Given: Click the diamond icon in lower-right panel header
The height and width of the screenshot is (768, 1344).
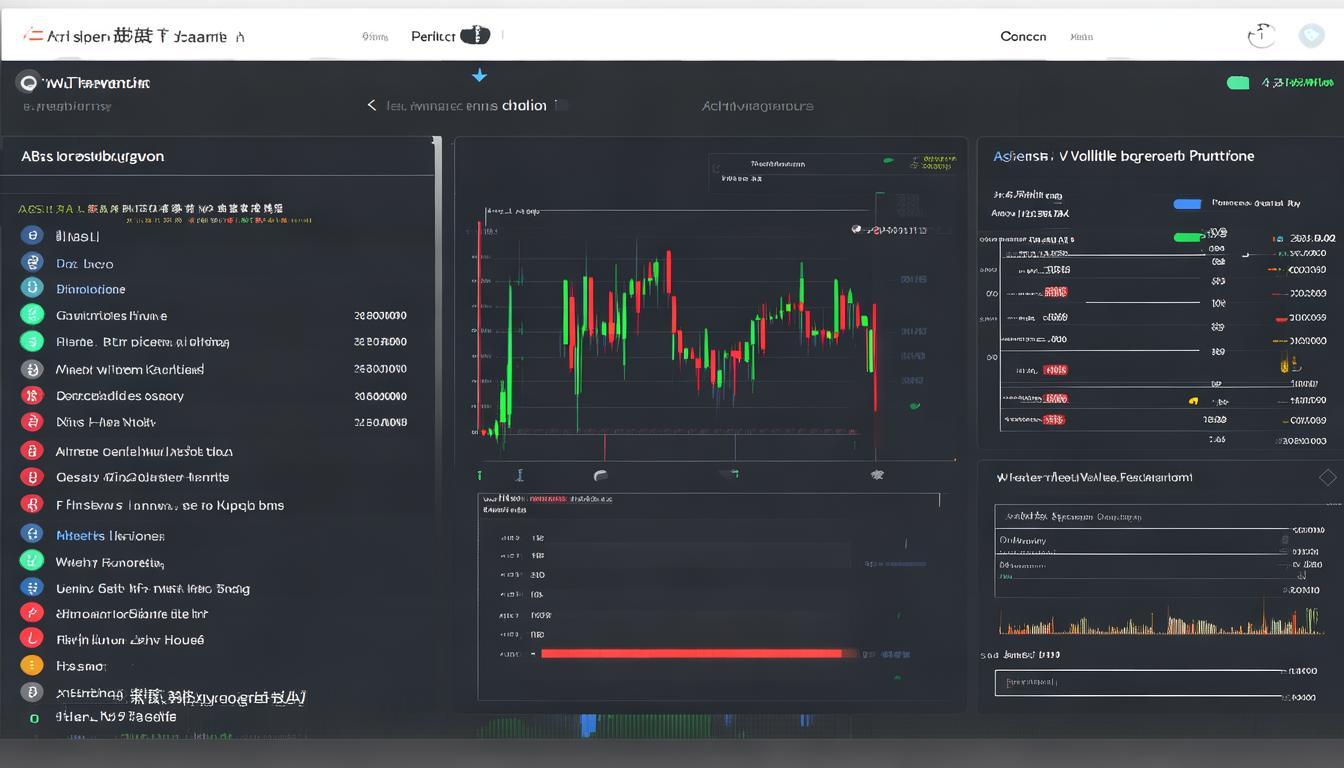Looking at the screenshot, I should [1327, 477].
